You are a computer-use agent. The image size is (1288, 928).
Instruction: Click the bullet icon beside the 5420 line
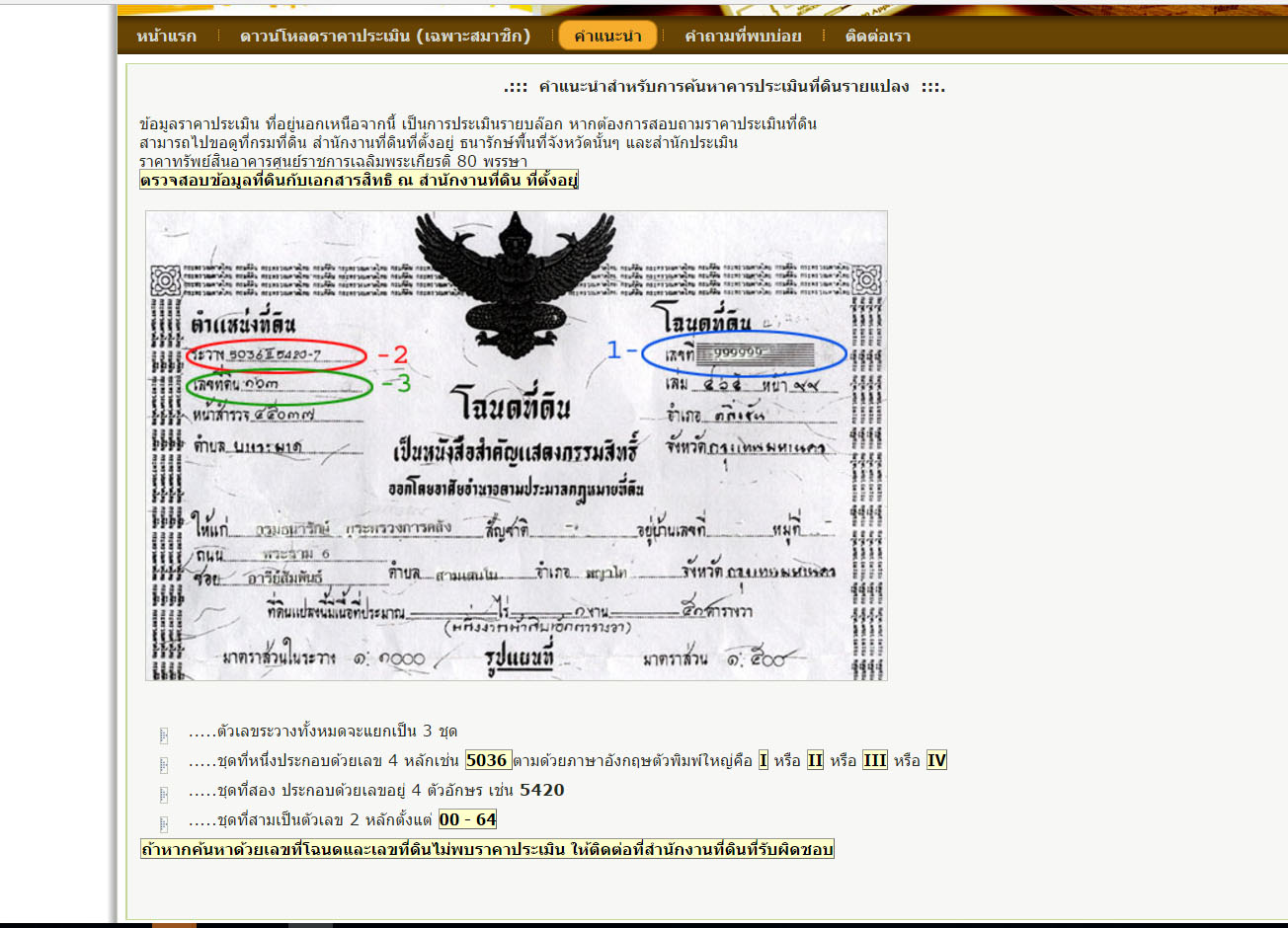coord(164,794)
